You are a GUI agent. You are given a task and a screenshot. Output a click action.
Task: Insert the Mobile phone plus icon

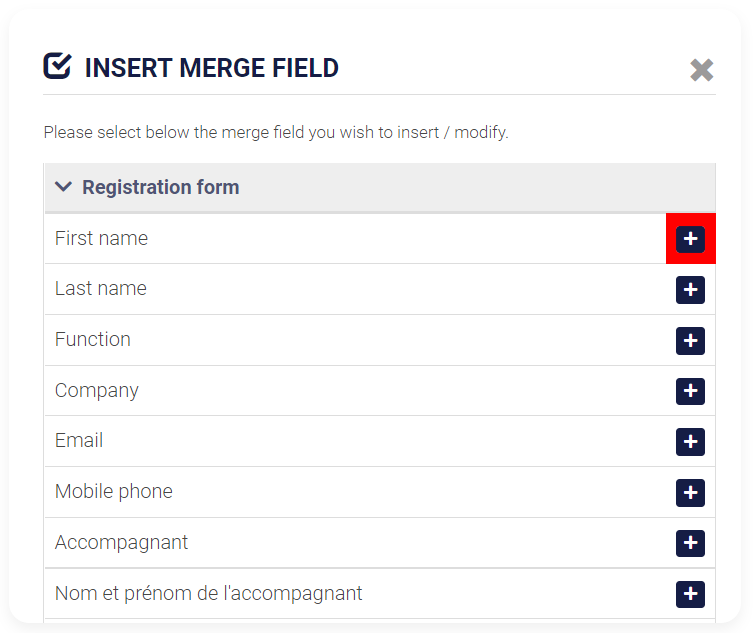click(690, 493)
